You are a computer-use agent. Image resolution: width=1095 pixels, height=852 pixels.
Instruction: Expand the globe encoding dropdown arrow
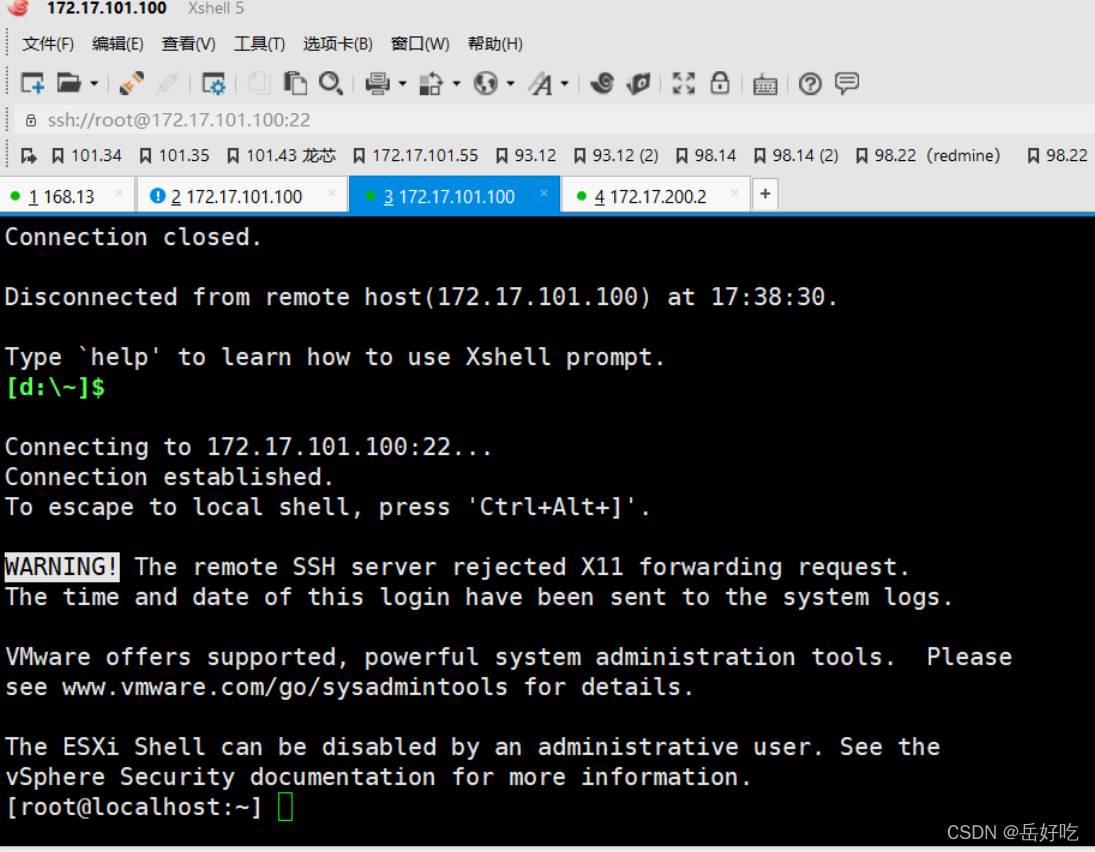(510, 84)
